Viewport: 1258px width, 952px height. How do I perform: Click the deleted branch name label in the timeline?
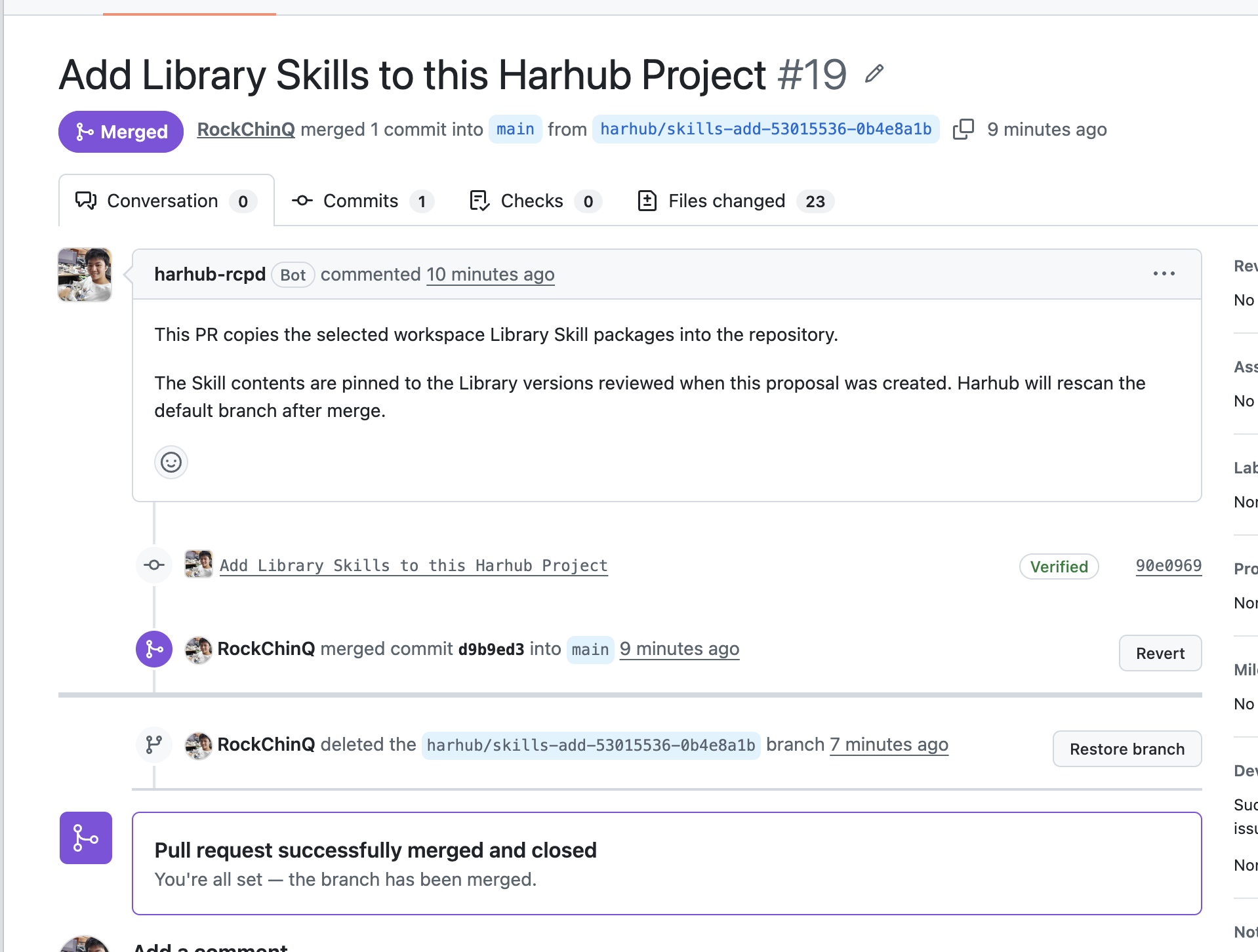pos(591,745)
